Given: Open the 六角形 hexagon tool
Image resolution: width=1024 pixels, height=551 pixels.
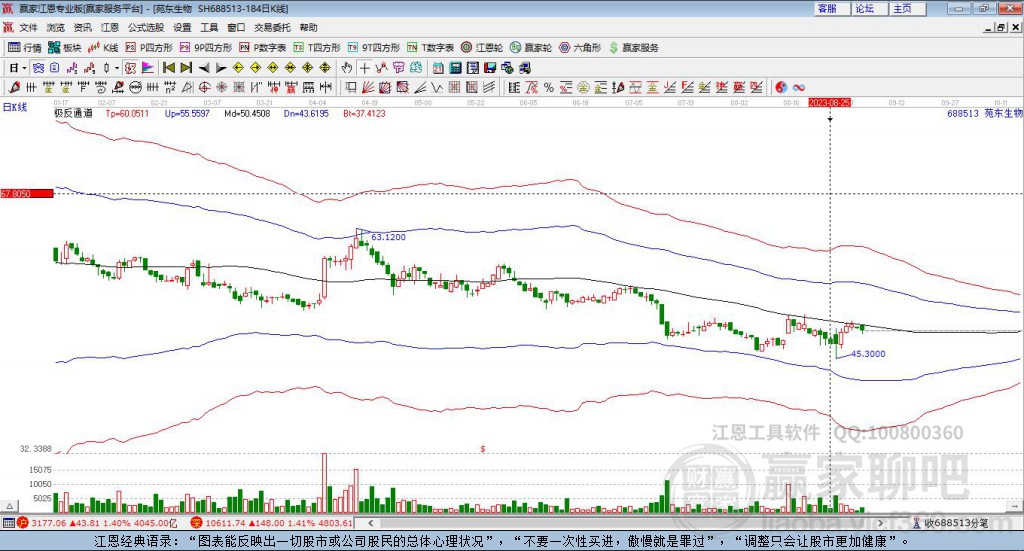Looking at the screenshot, I should [x=580, y=48].
